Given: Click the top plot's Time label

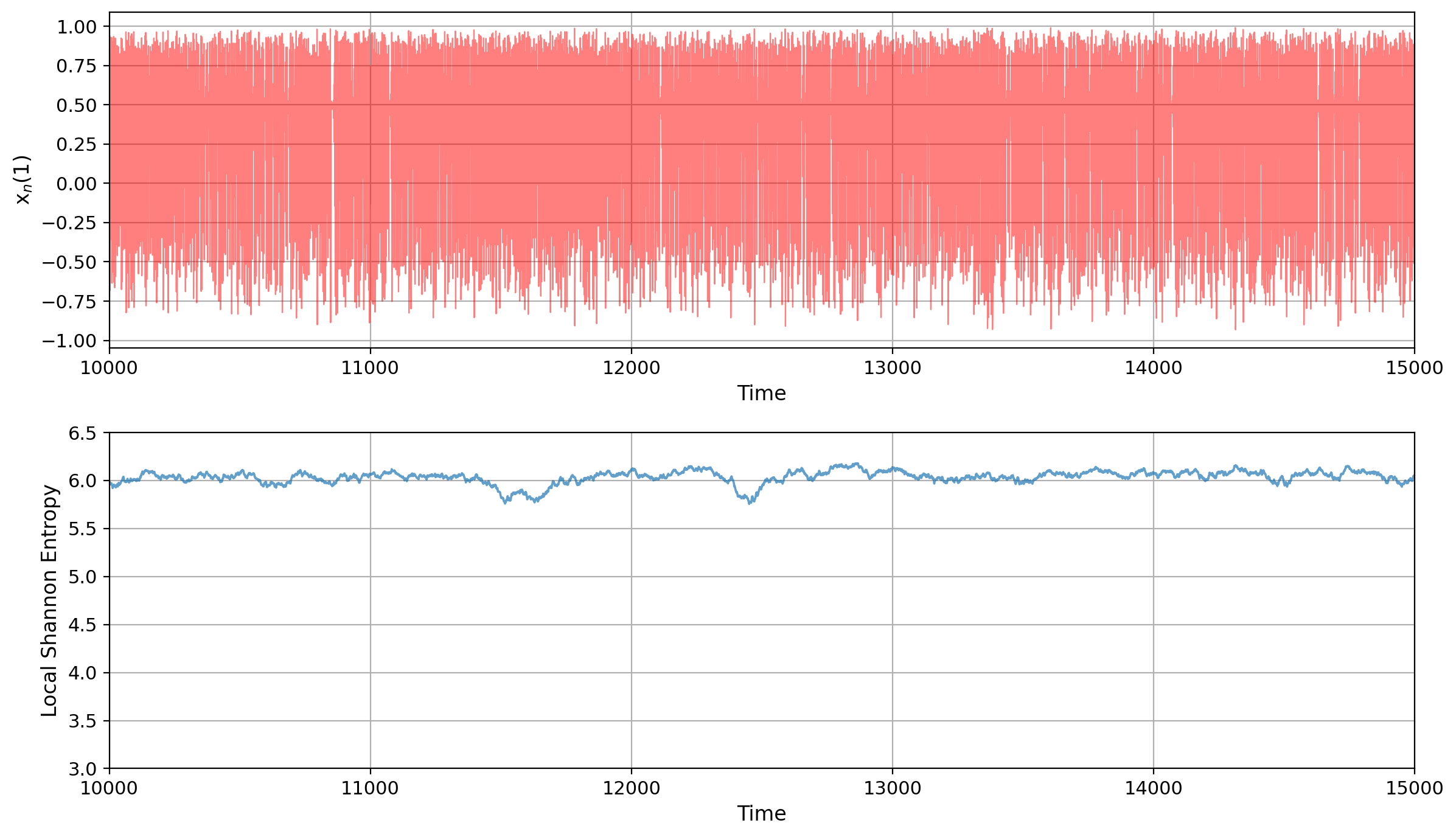Looking at the screenshot, I should 761,394.
